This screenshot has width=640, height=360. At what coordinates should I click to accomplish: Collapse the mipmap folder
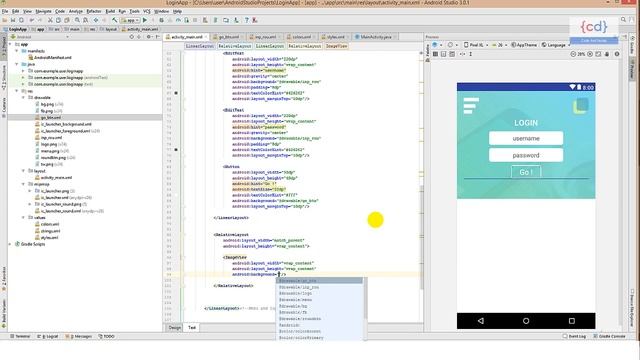click(24, 184)
